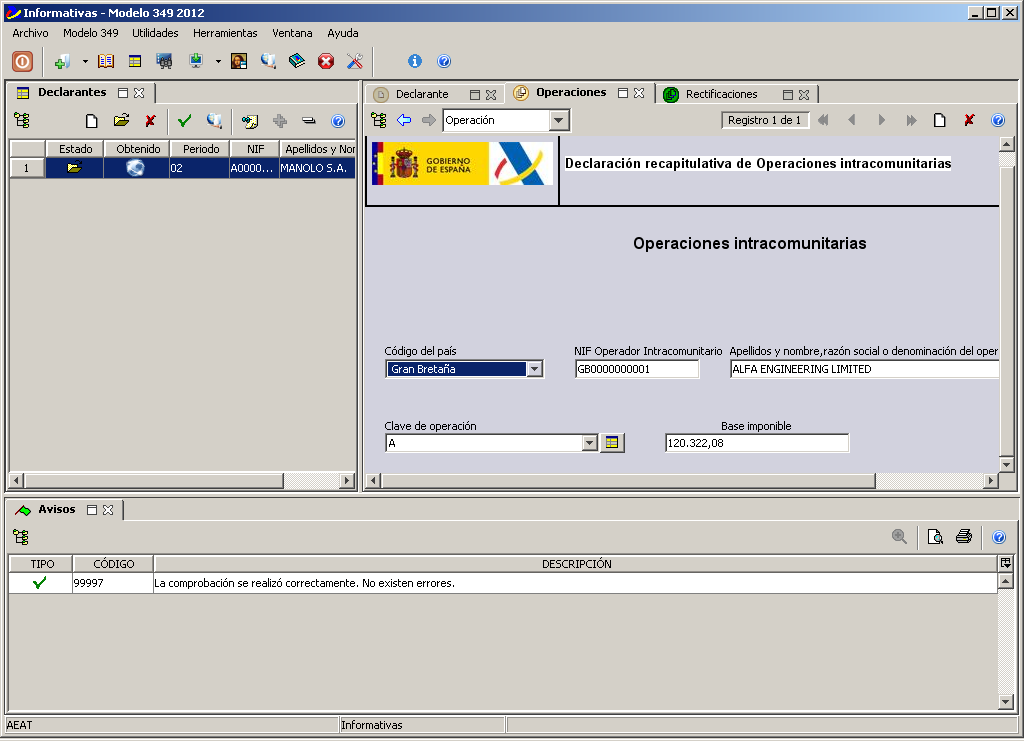The image size is (1024, 741).
Task: Open the print icon in Avisos panel
Action: point(963,536)
